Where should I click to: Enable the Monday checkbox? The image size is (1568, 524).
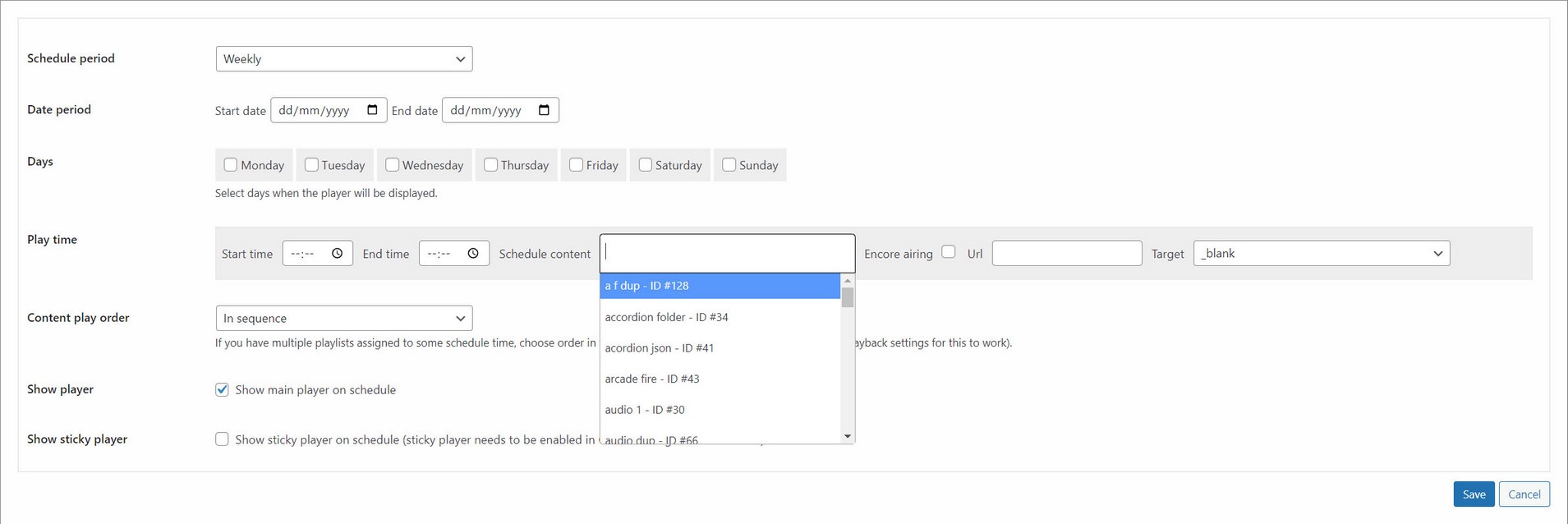[x=231, y=165]
